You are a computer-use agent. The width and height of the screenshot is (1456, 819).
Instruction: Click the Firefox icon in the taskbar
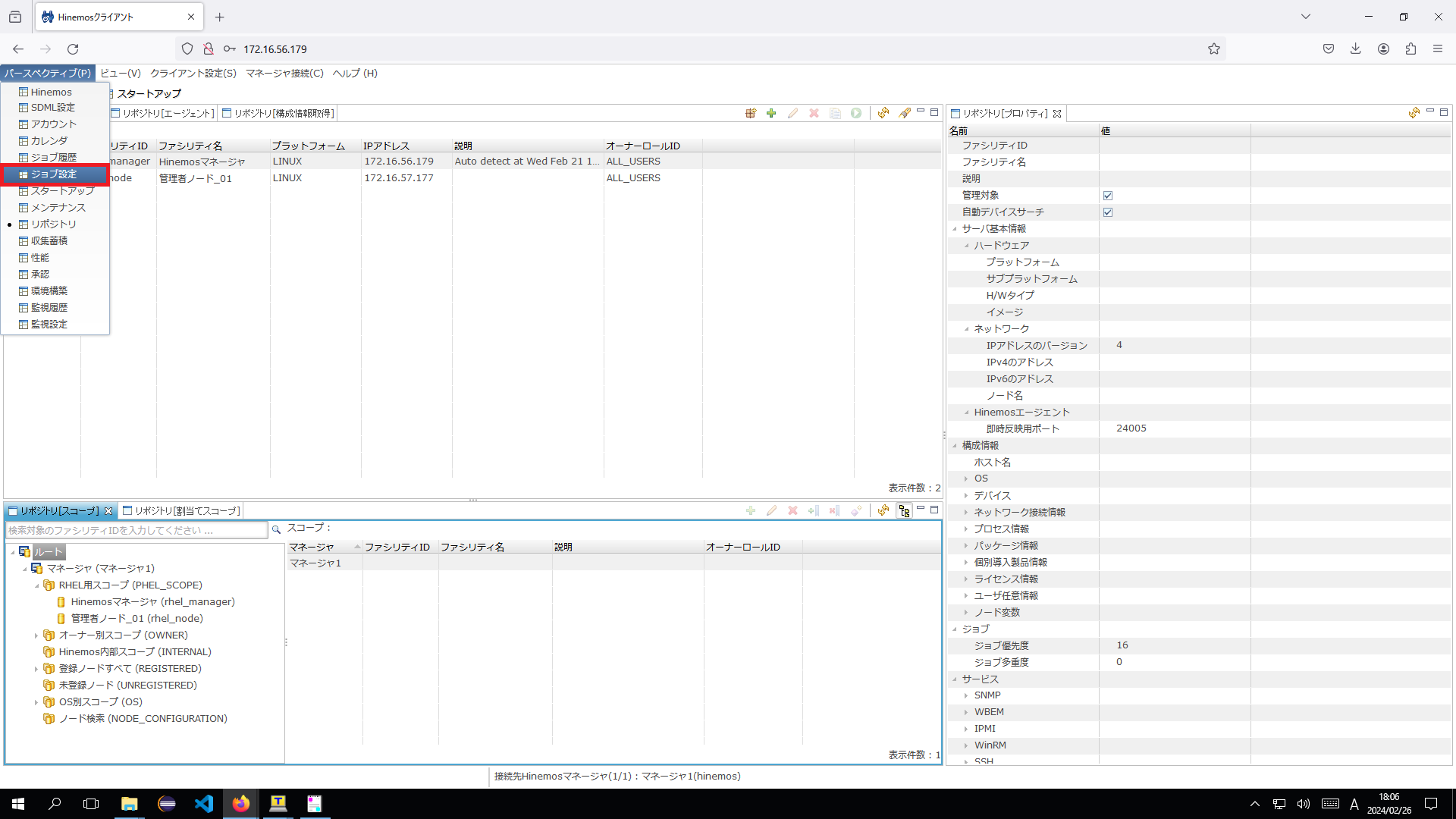click(x=240, y=804)
